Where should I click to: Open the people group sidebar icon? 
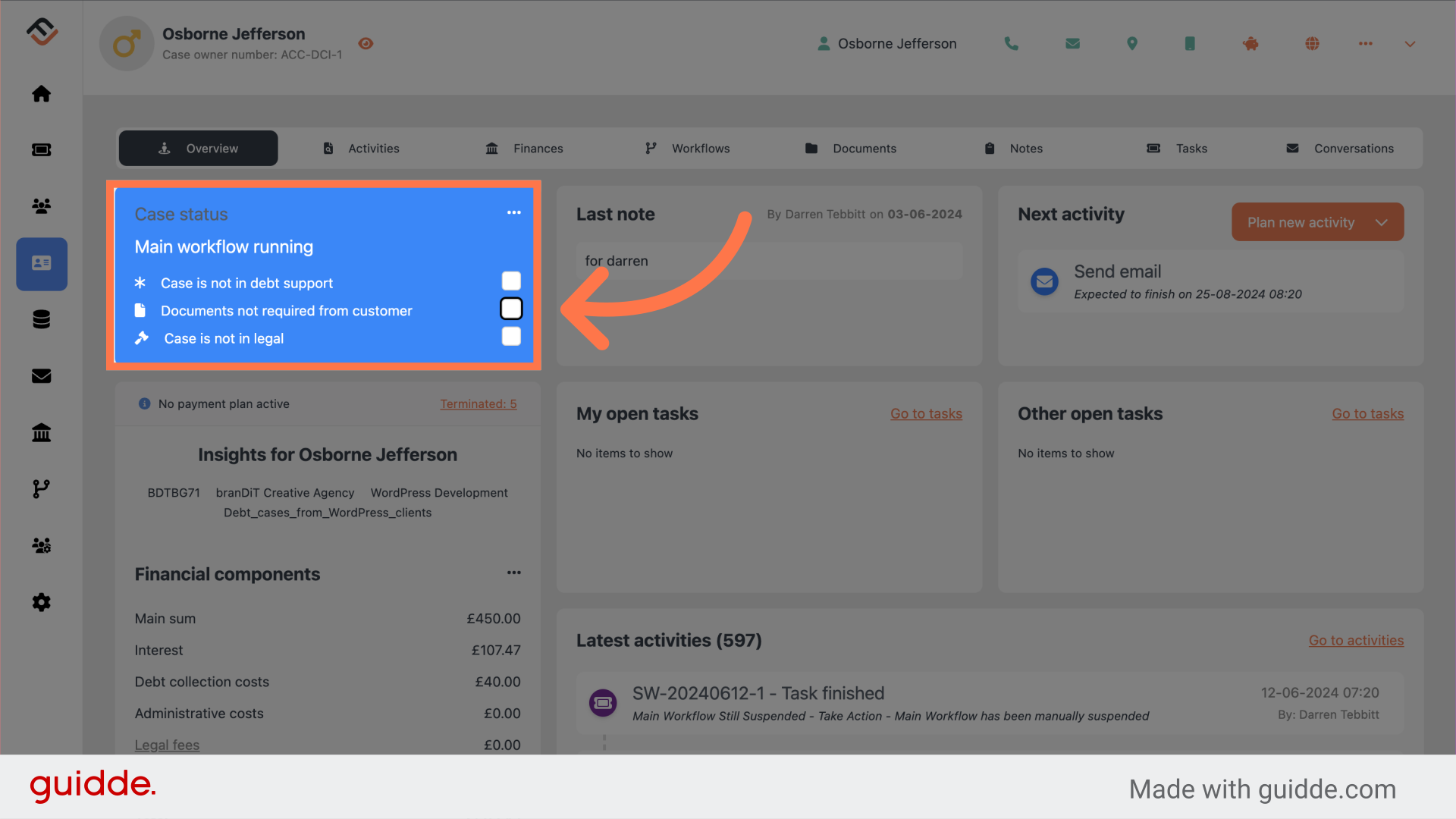(41, 206)
